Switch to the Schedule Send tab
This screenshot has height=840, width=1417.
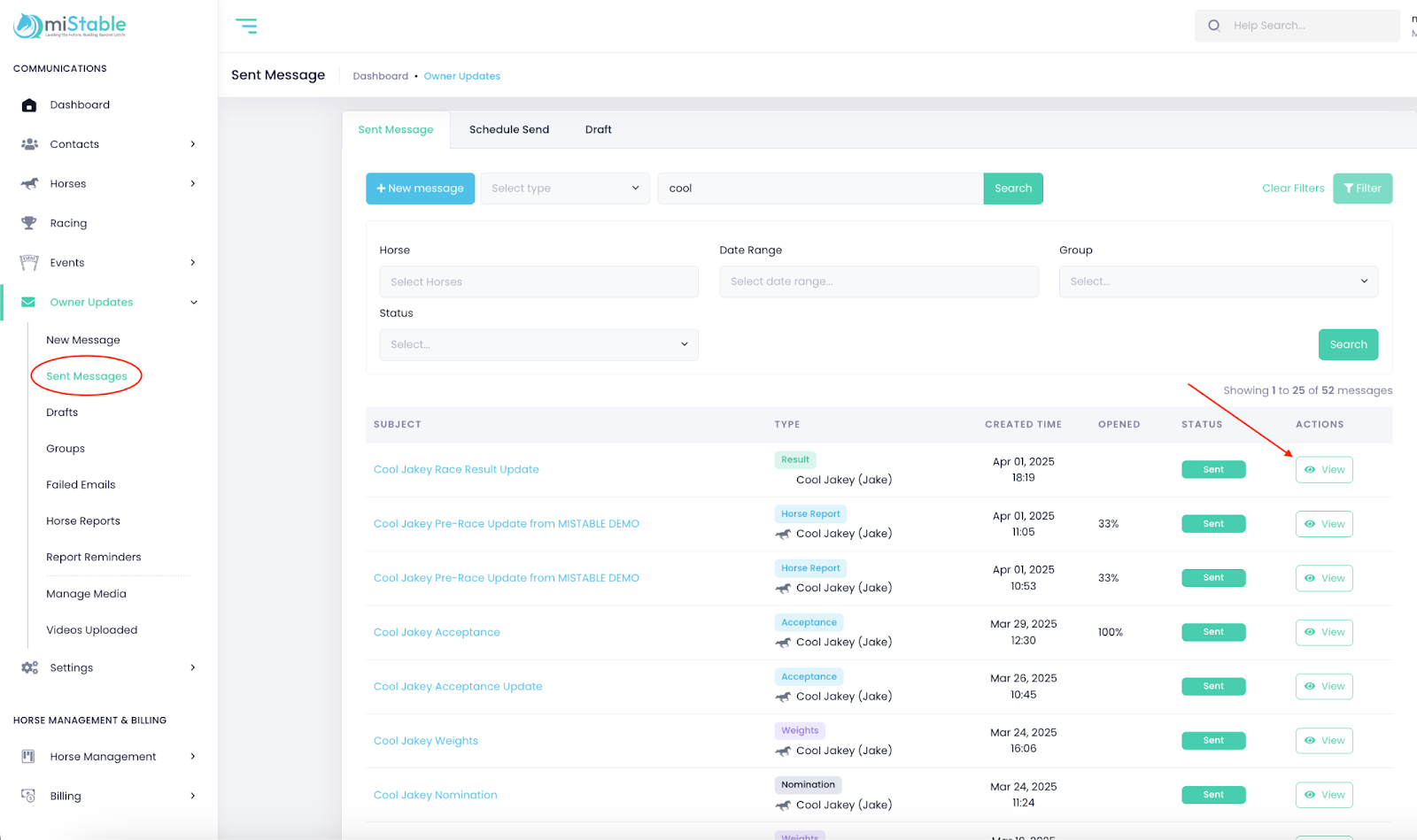tap(509, 130)
